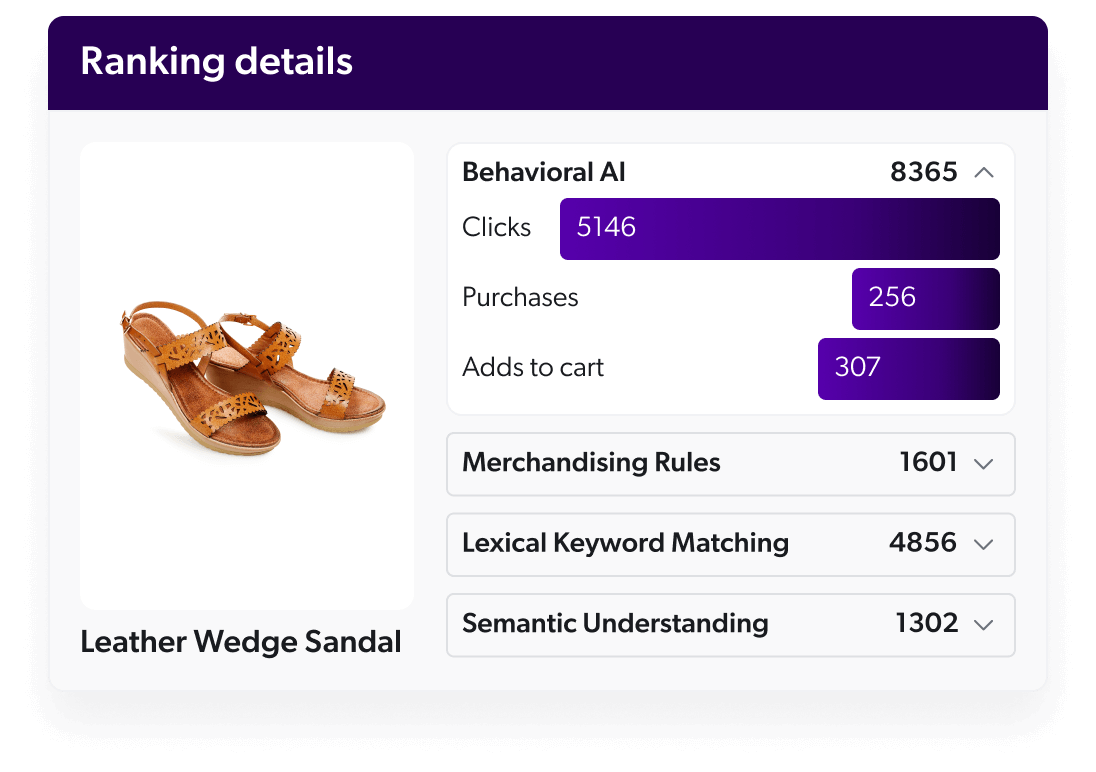Select the Clicks label text
Image resolution: width=1096 pixels, height=772 pixels.
[496, 228]
